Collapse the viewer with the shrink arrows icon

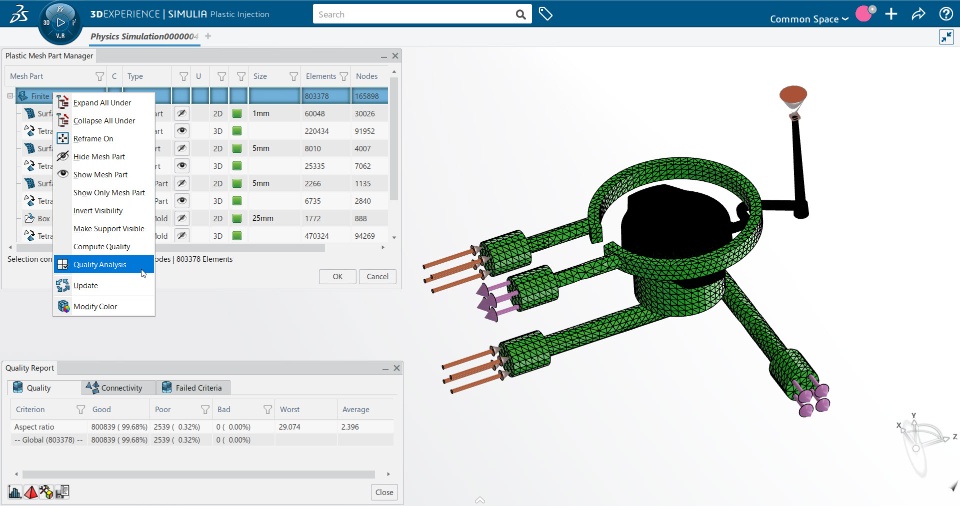[x=946, y=37]
